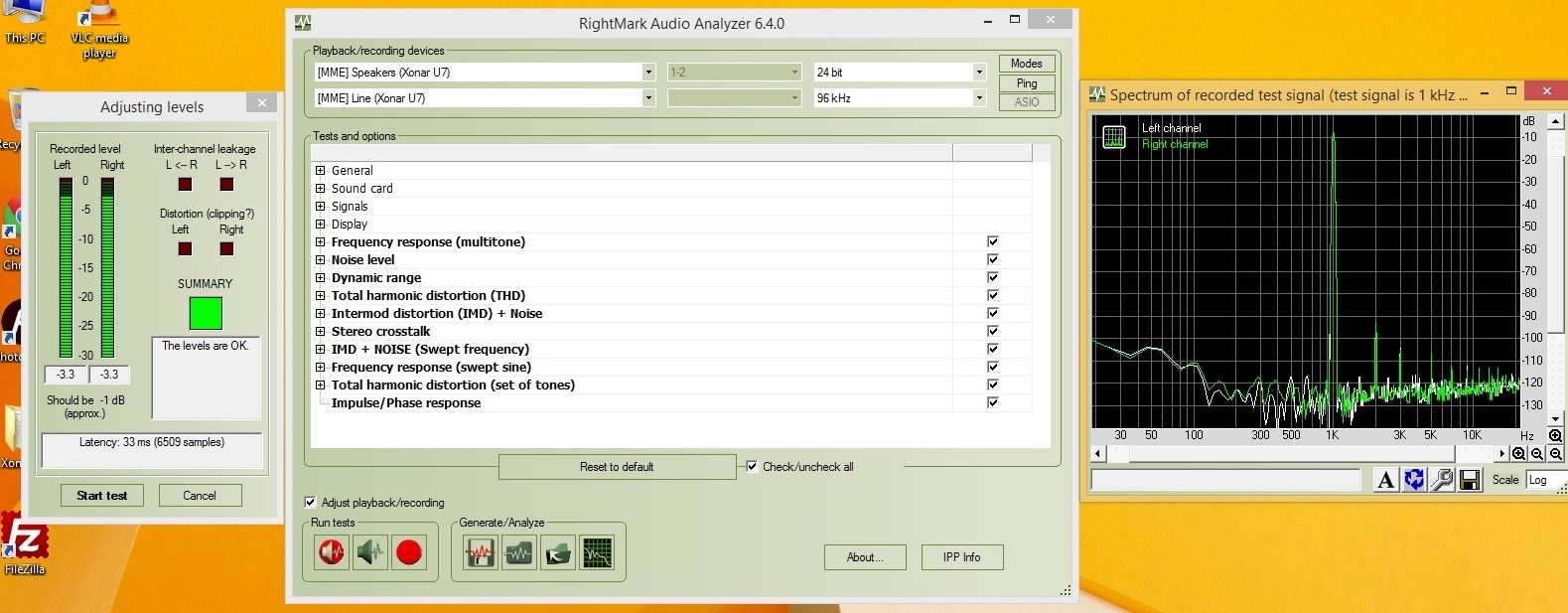Click the folder with arrow load icon

tap(558, 552)
